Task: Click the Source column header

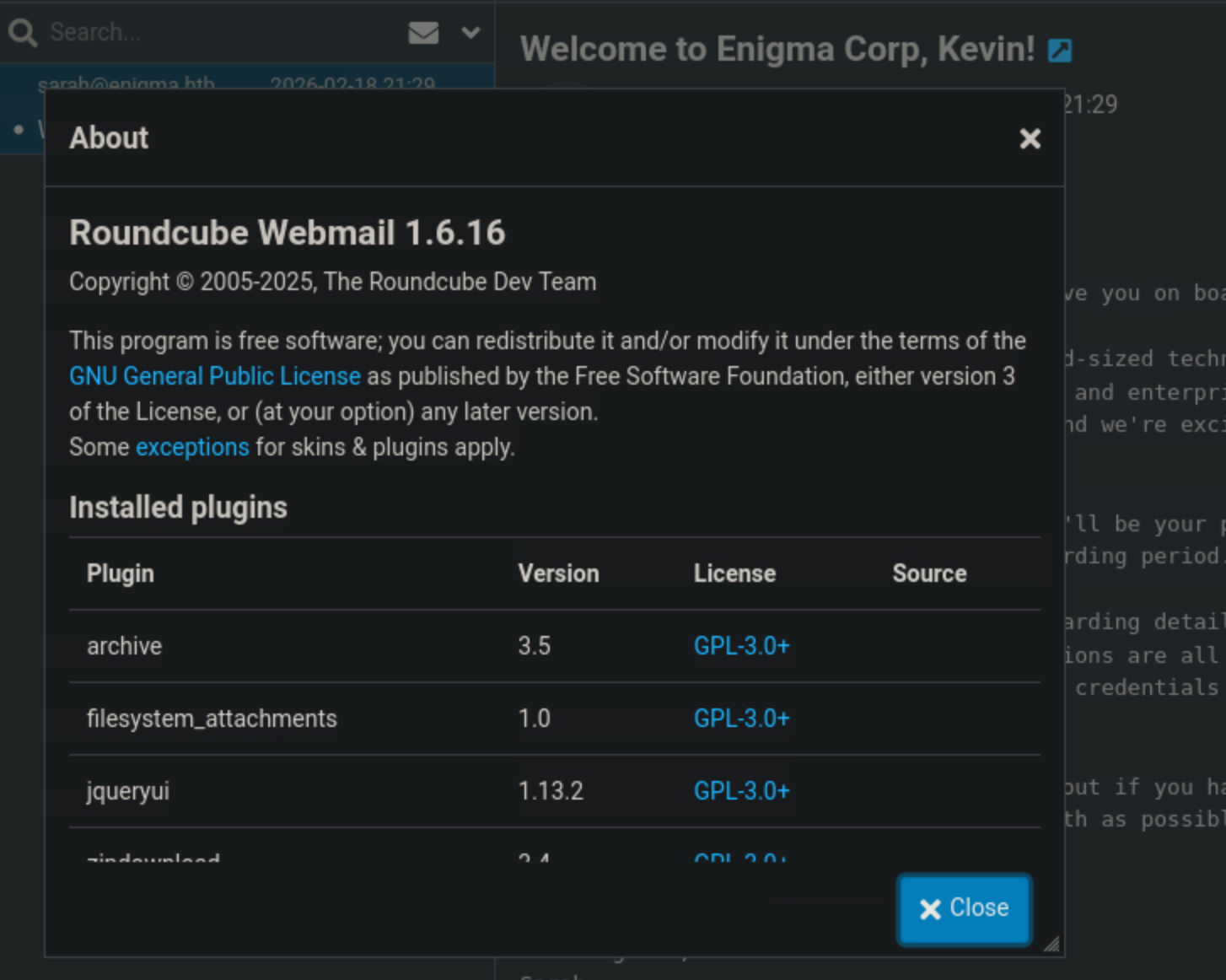Action: click(929, 573)
